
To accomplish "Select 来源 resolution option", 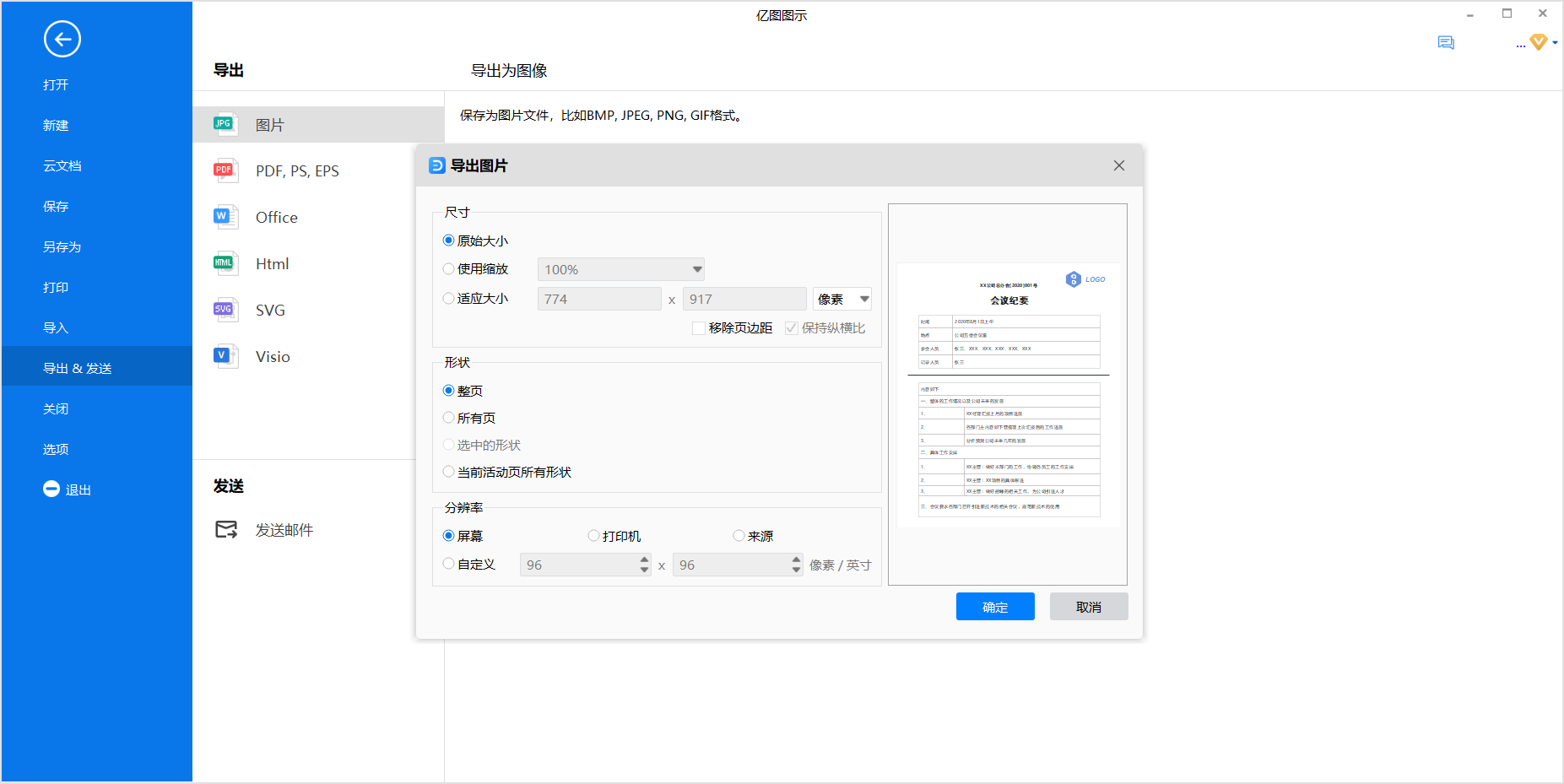I will (x=739, y=536).
